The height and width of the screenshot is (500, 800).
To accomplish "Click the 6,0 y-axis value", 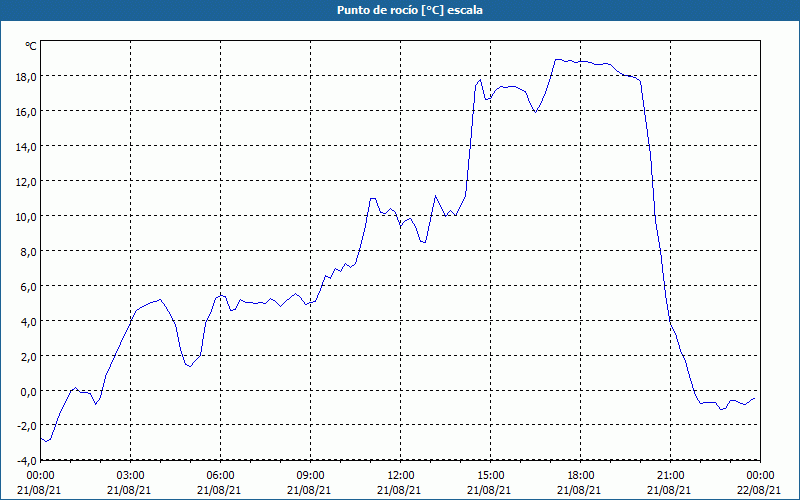I will point(28,287).
